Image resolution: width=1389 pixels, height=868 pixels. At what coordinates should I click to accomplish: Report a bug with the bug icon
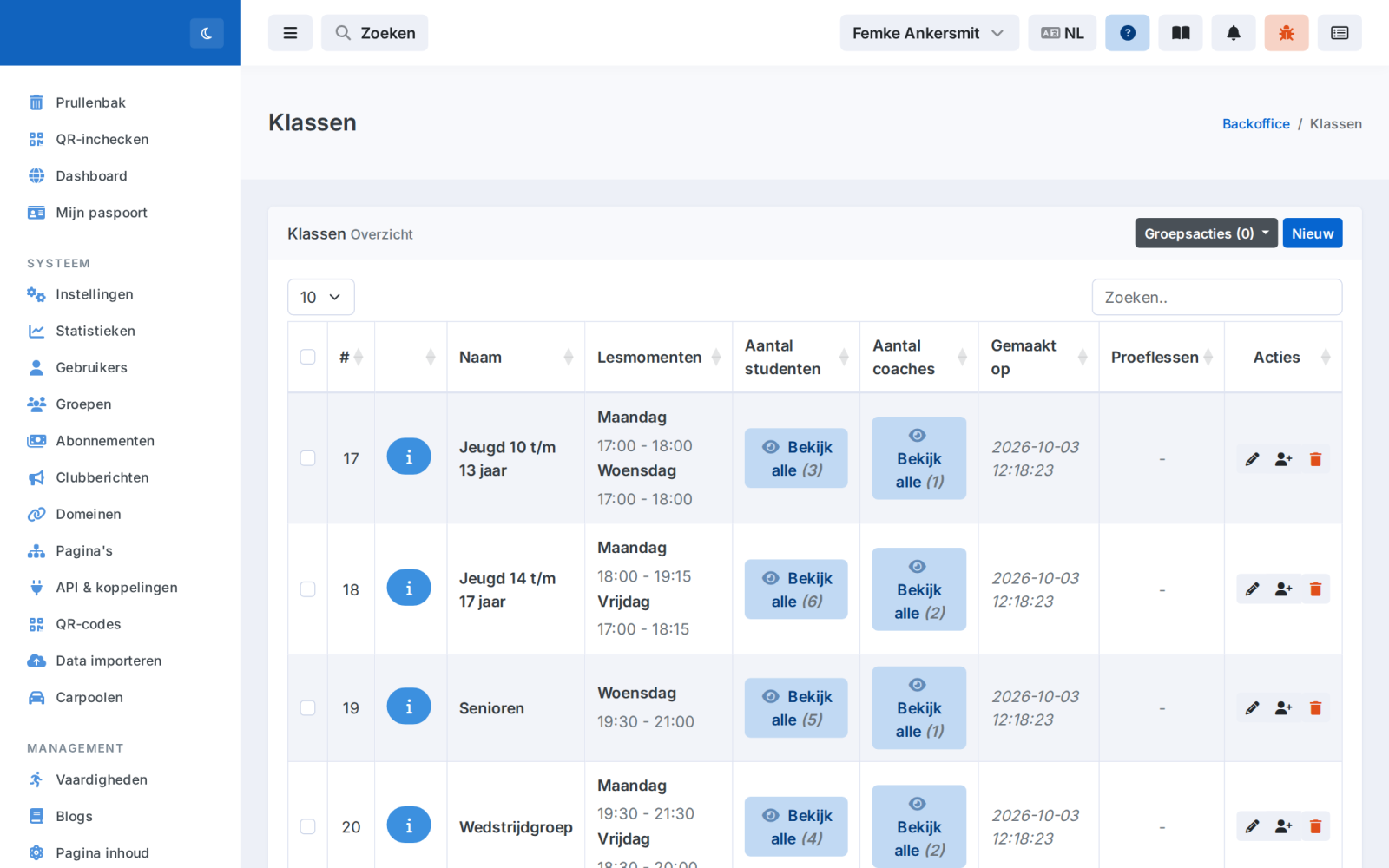1287,33
